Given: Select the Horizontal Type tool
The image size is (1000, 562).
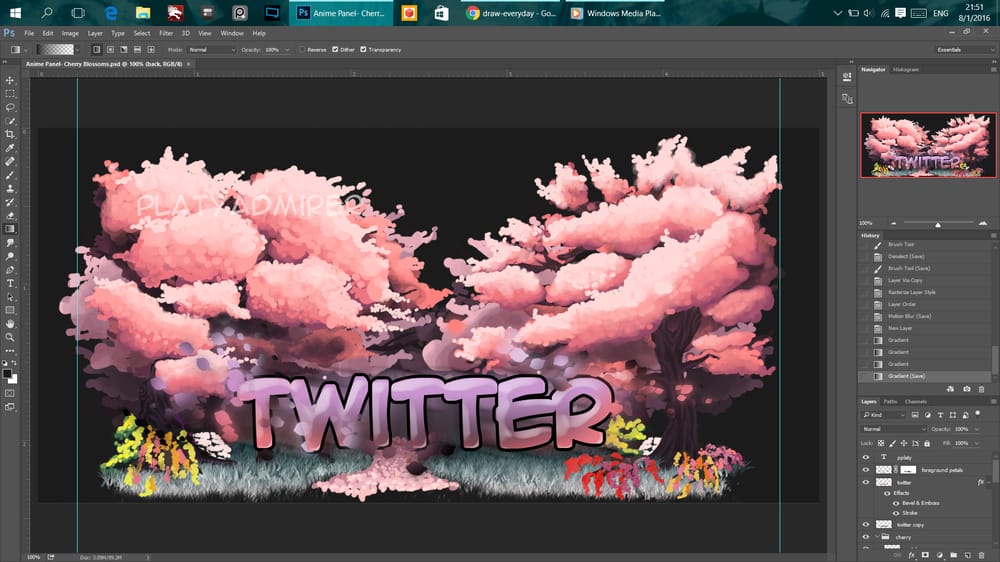Looking at the screenshot, I should tap(10, 283).
